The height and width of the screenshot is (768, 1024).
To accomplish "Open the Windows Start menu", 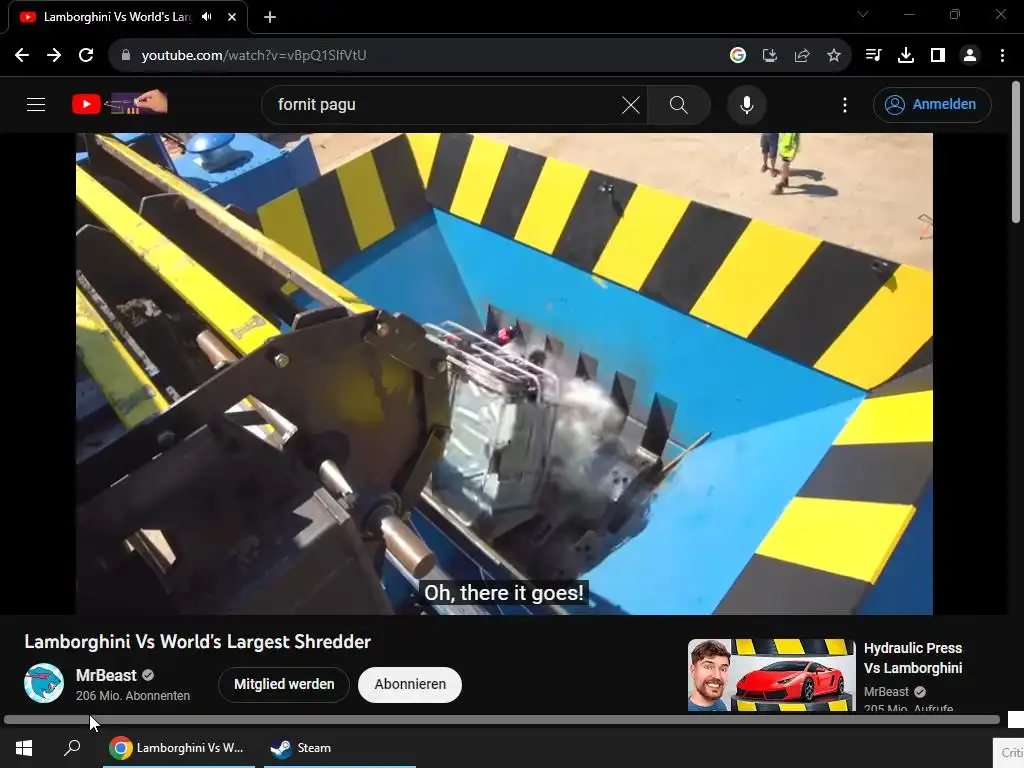I will click(24, 748).
